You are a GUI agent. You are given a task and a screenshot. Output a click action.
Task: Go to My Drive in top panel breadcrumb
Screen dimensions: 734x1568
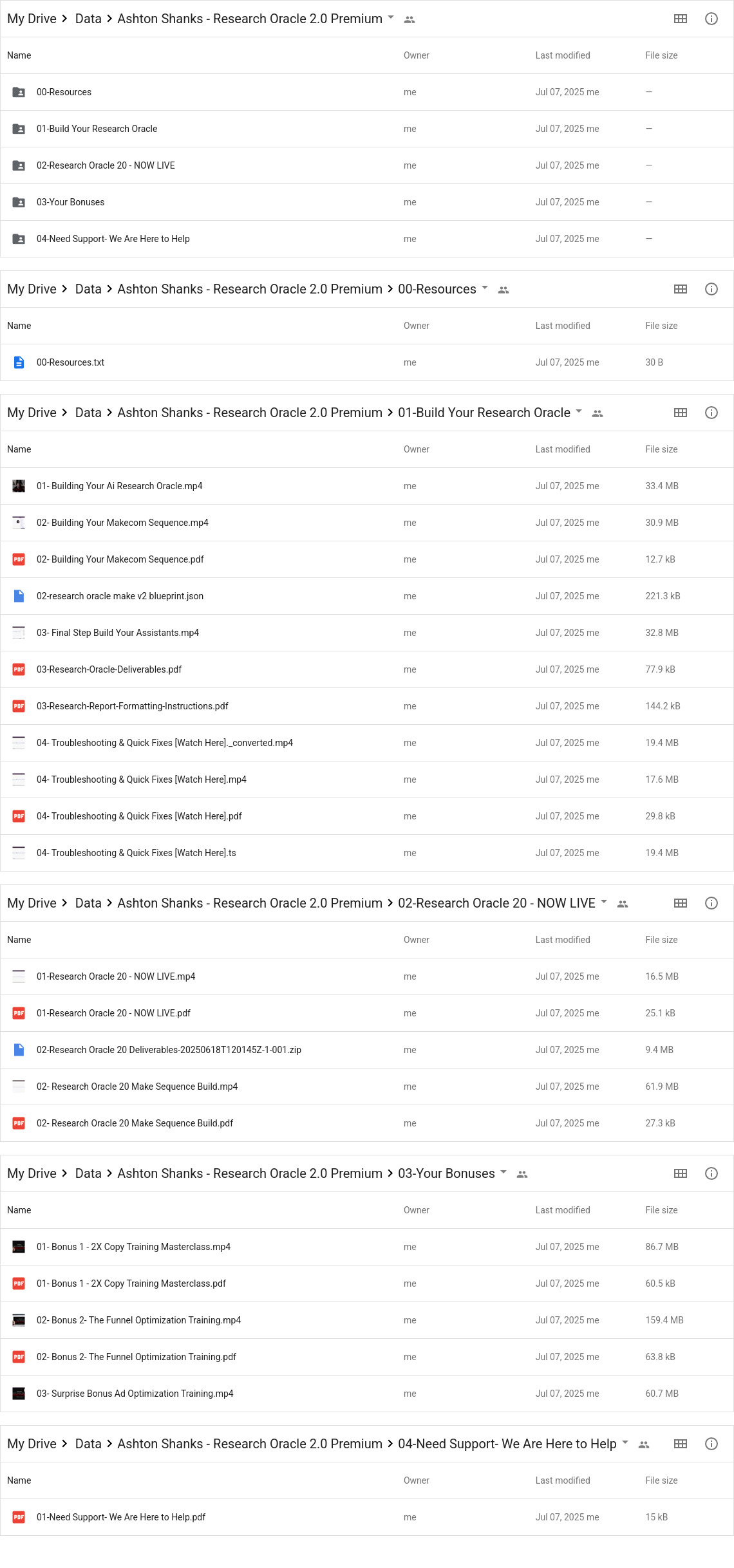tap(32, 19)
